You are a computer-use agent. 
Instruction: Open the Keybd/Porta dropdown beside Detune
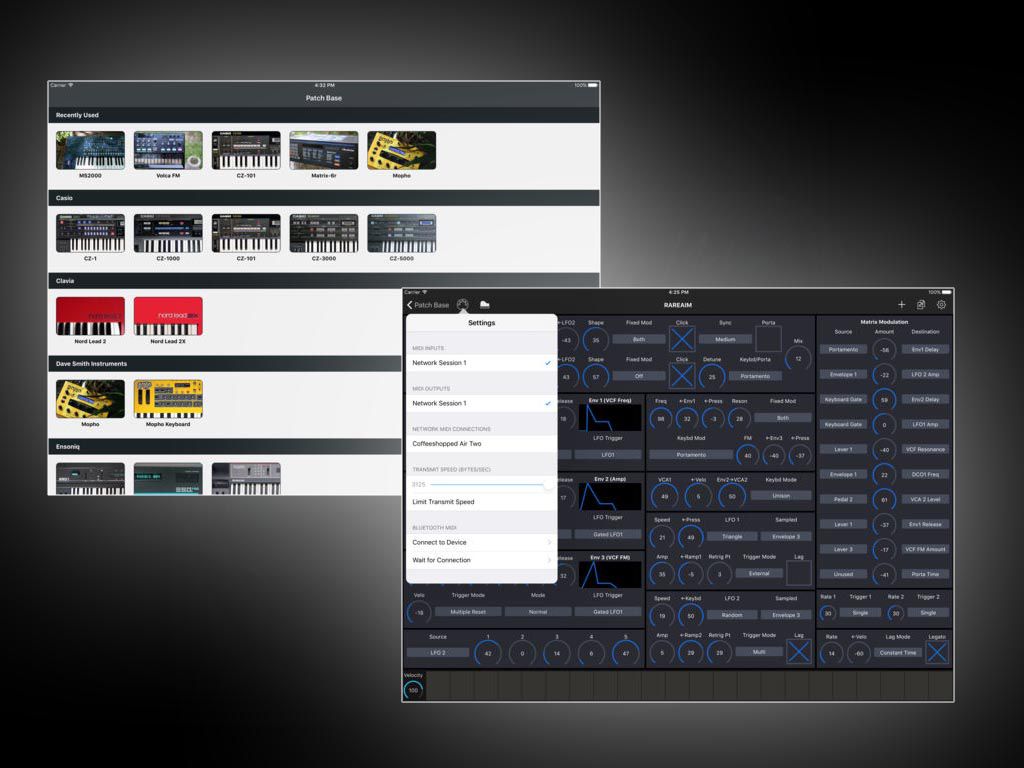click(755, 376)
